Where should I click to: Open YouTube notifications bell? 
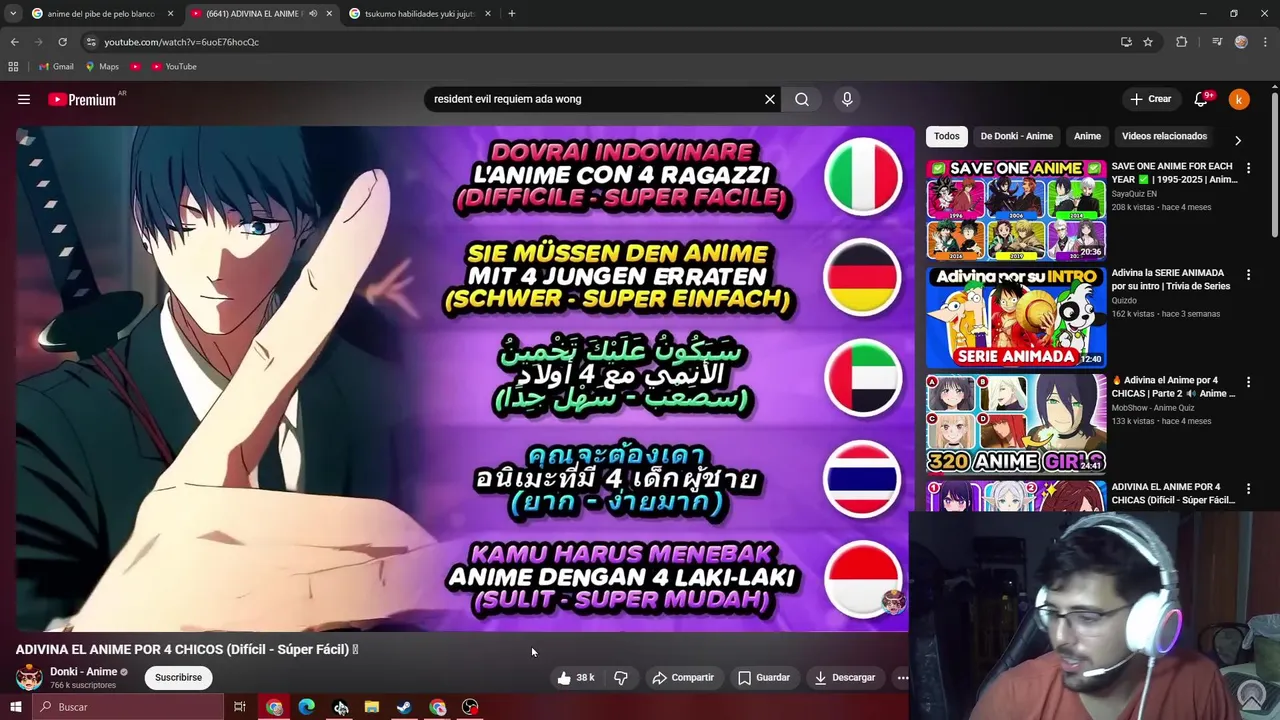(1201, 99)
